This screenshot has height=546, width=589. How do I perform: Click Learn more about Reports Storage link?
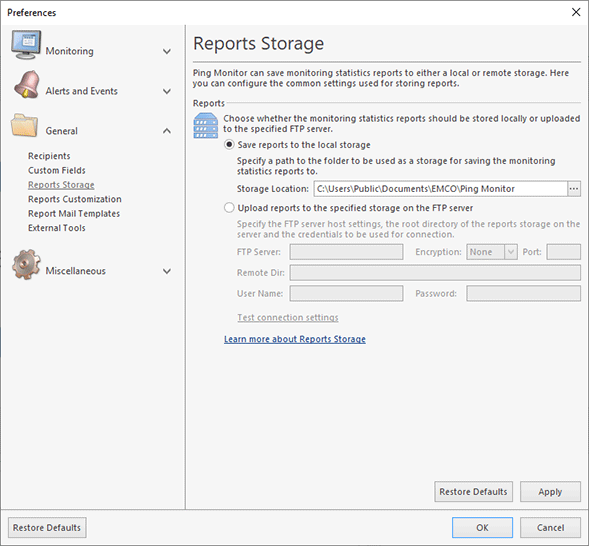(x=295, y=339)
